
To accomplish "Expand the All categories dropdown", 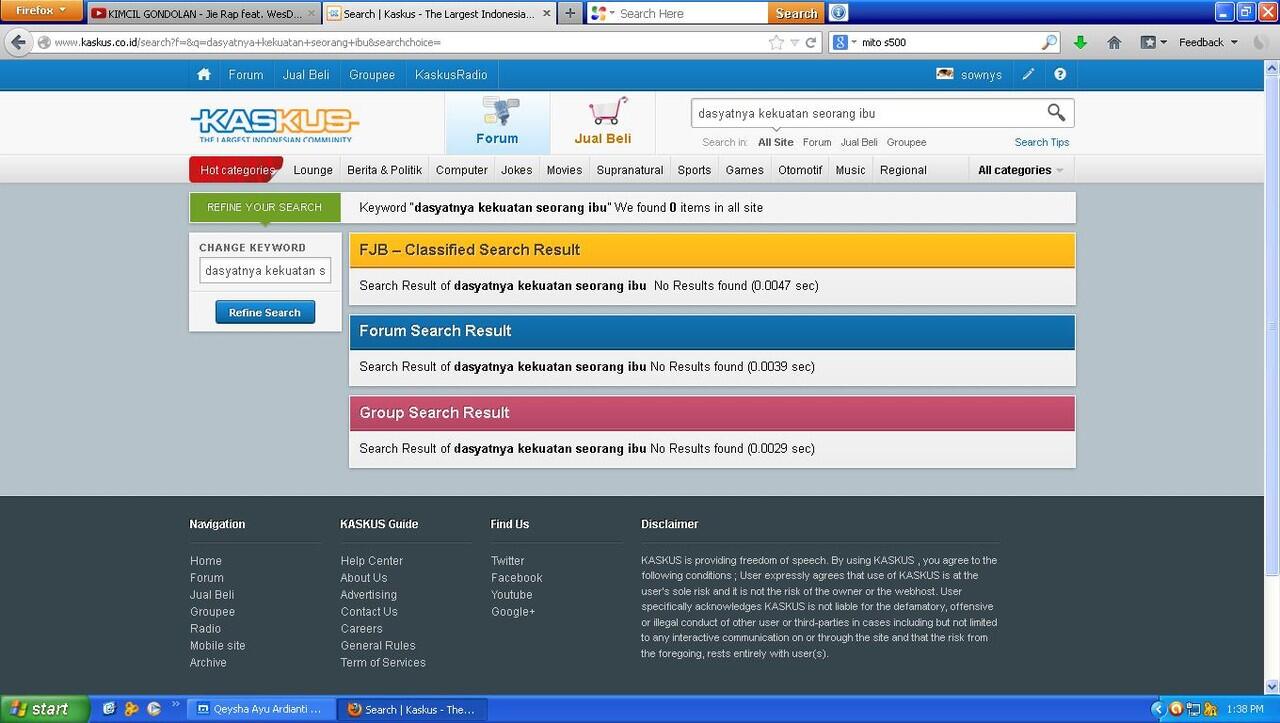I will click(1020, 170).
